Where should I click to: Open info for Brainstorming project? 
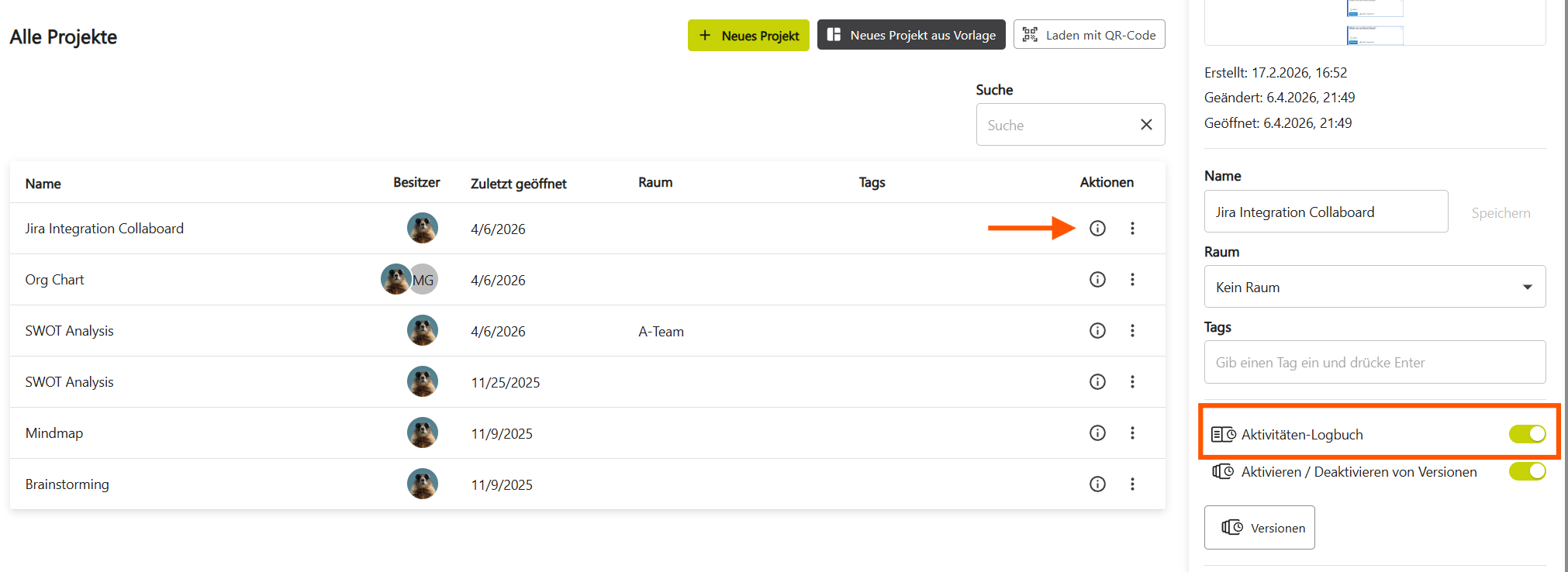[x=1097, y=484]
